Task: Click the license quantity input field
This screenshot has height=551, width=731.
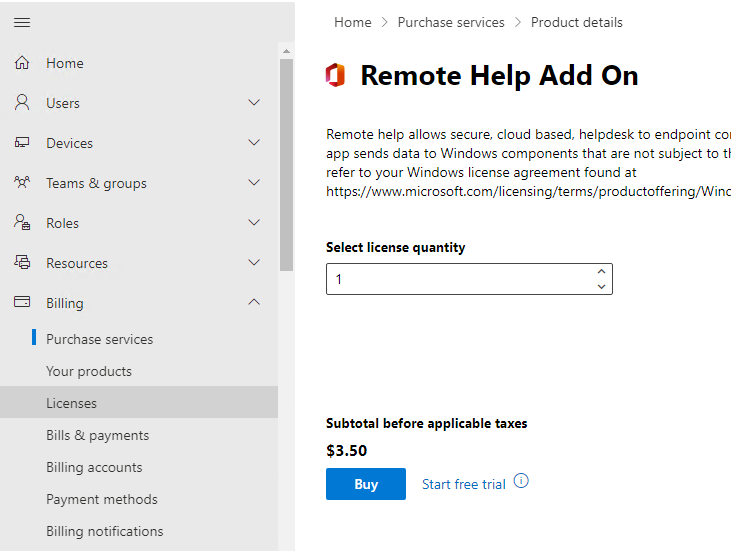Action: pos(469,279)
